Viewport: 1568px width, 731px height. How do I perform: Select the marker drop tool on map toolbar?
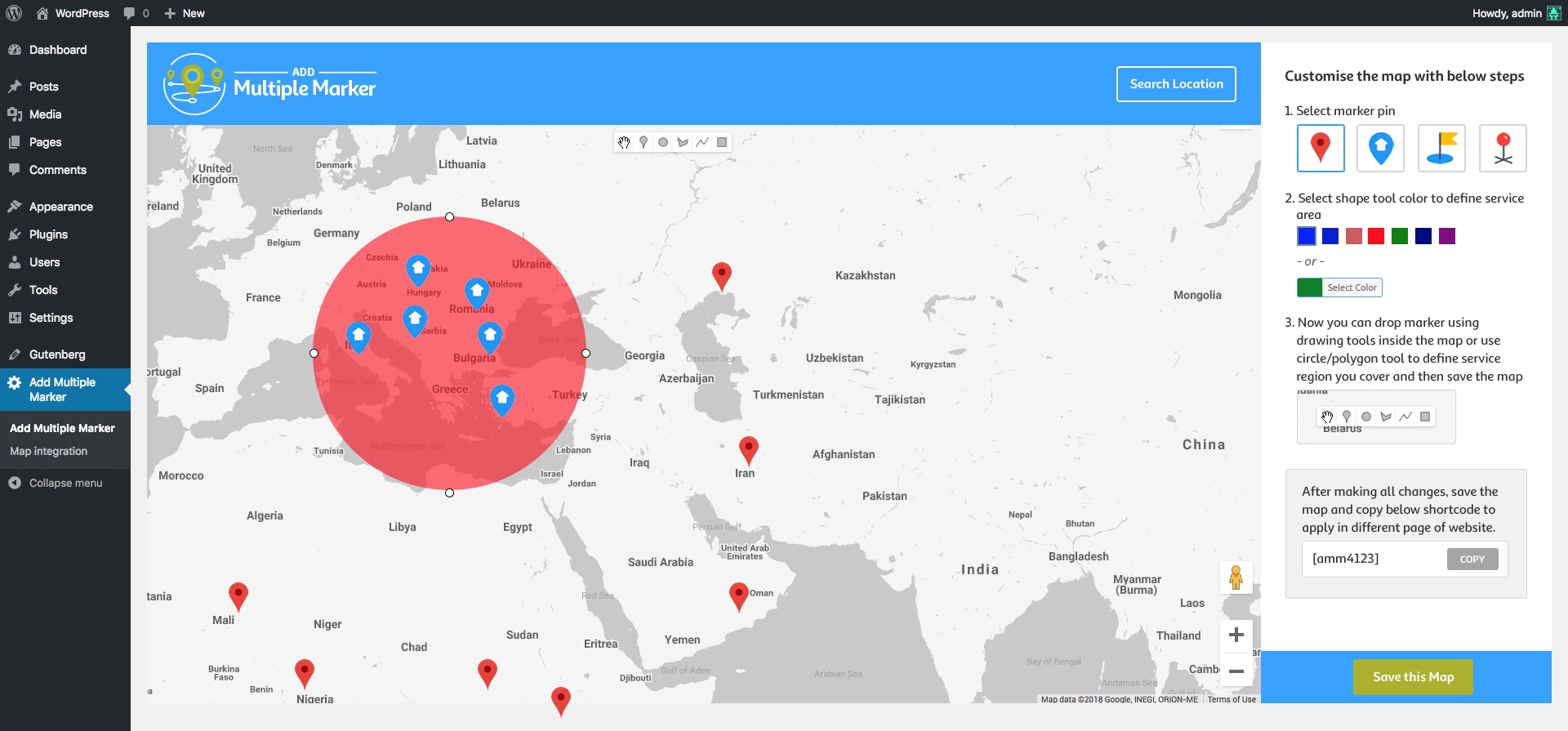tap(644, 142)
